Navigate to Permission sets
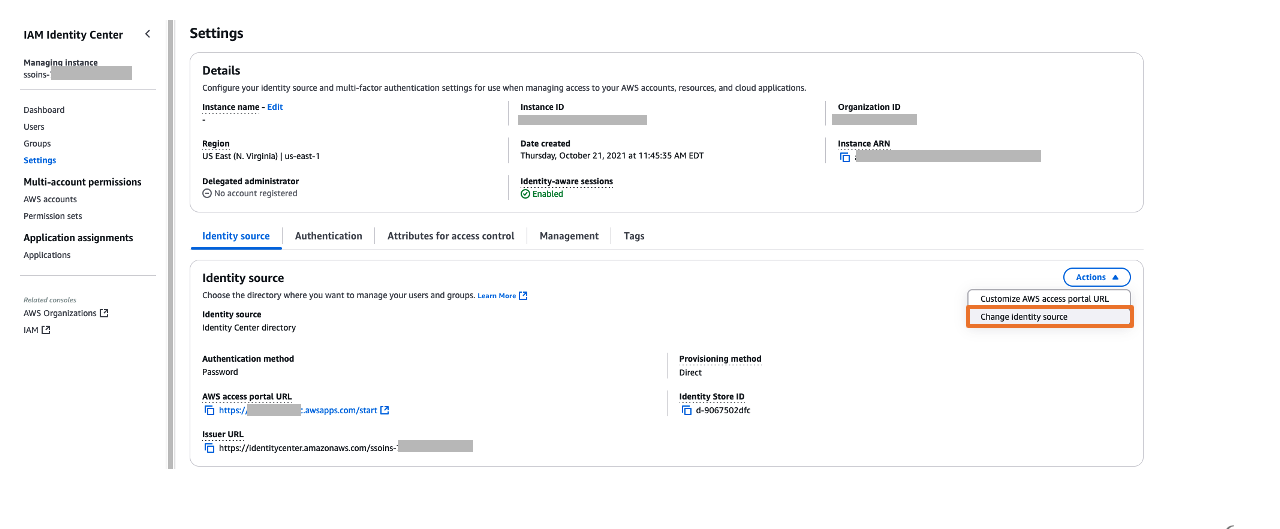Viewport: 1280px width, 529px height. coord(53,216)
